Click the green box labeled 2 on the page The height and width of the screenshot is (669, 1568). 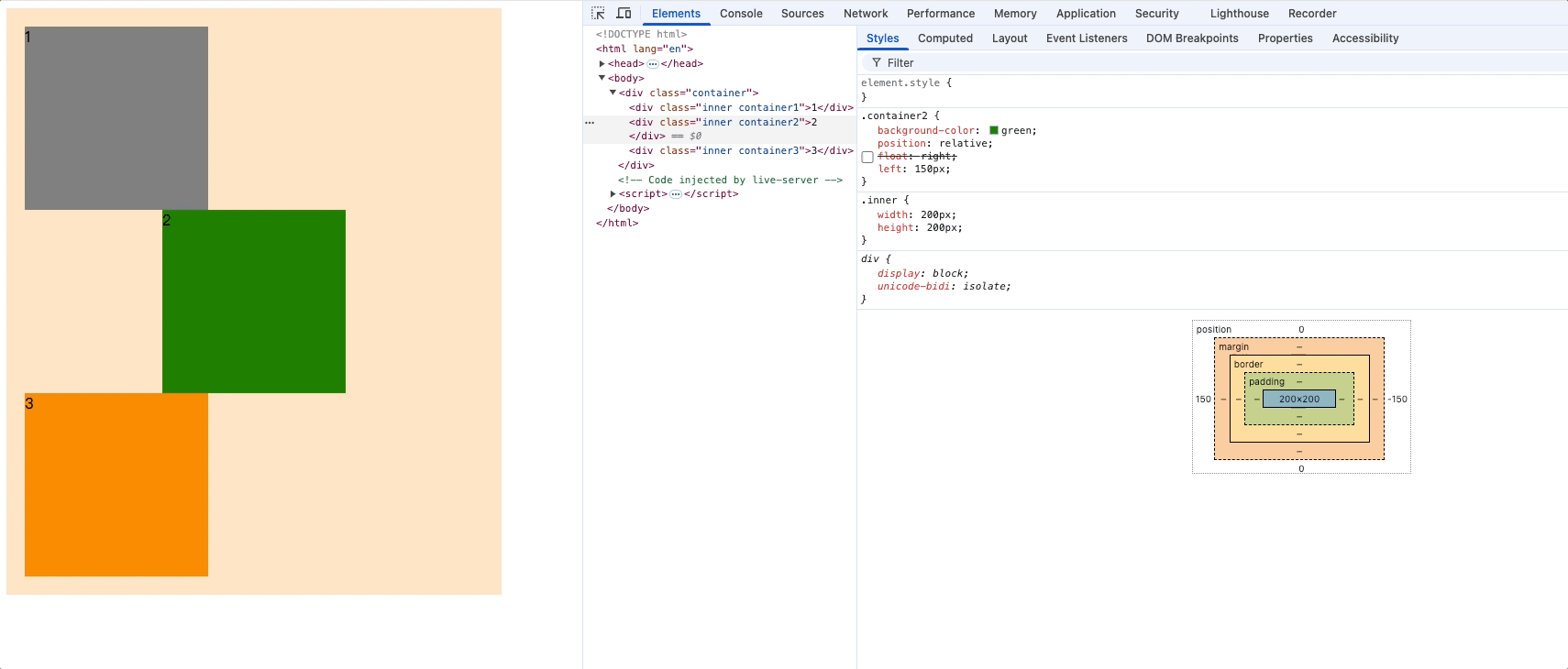(x=254, y=302)
